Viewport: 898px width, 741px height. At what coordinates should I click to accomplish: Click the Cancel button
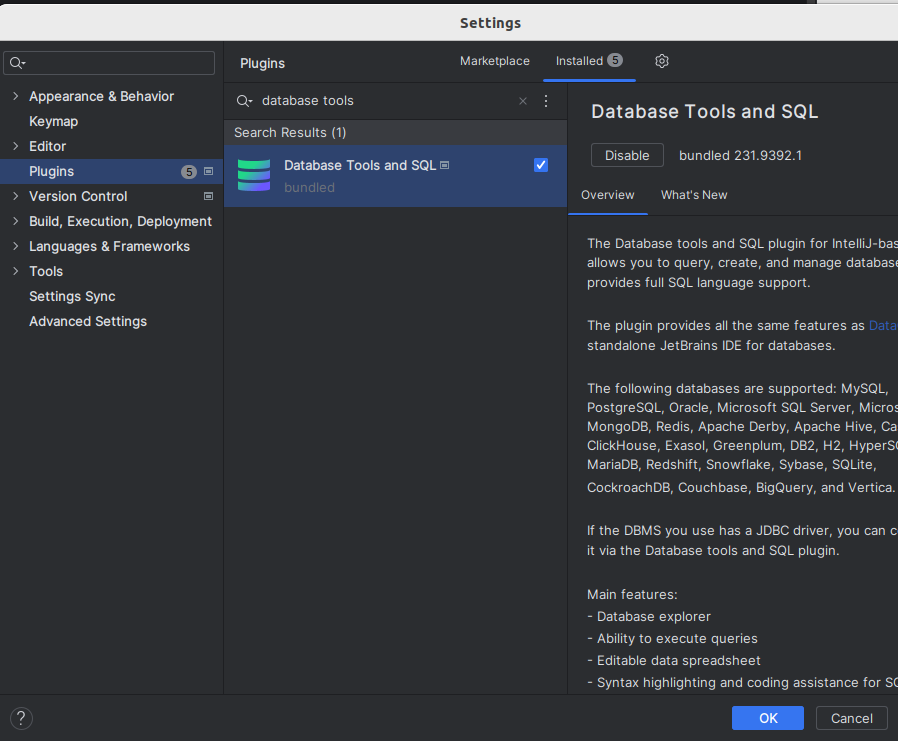click(852, 718)
